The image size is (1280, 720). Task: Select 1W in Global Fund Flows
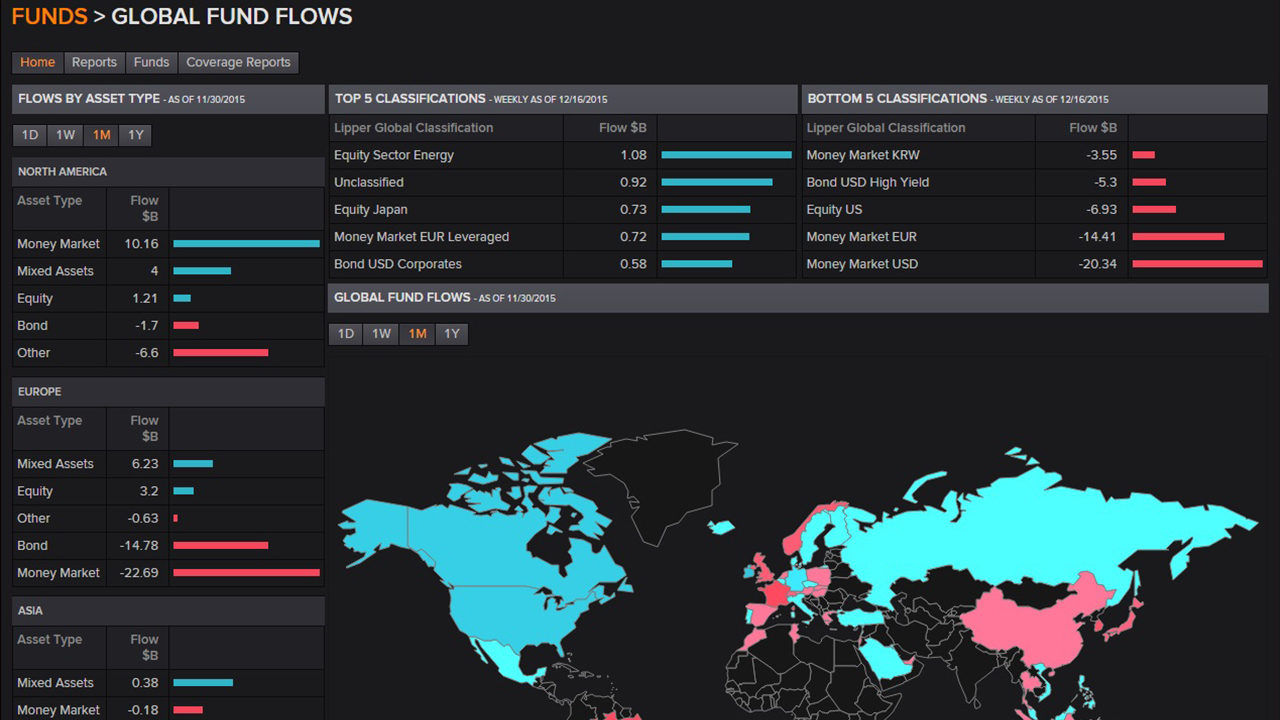click(381, 334)
